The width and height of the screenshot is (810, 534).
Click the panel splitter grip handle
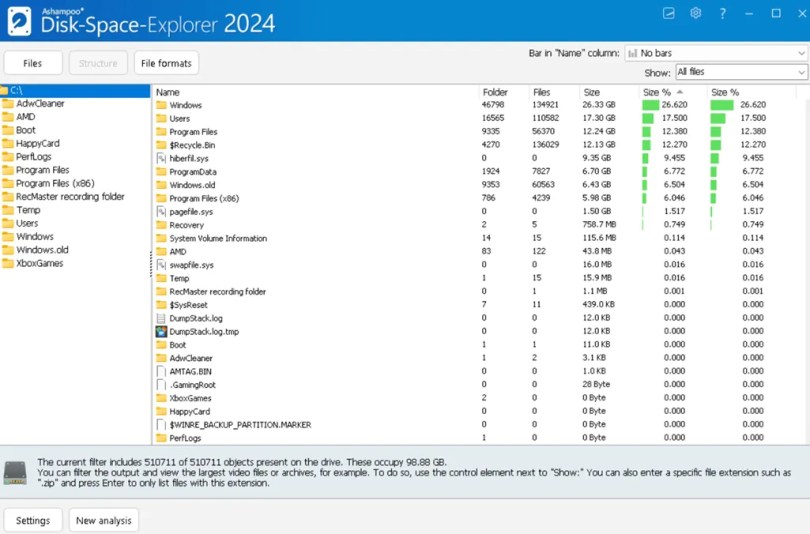point(151,263)
